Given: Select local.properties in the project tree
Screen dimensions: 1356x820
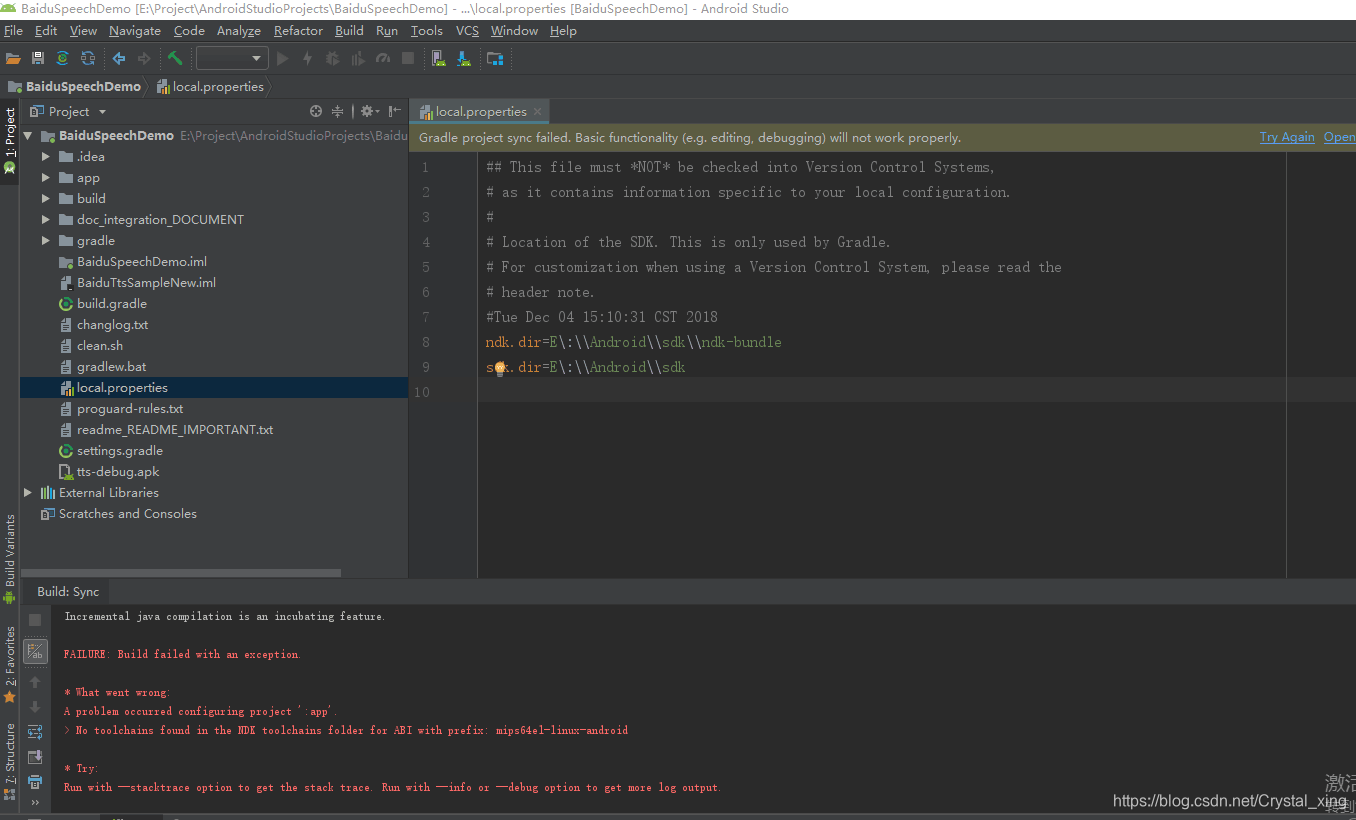Looking at the screenshot, I should [122, 387].
